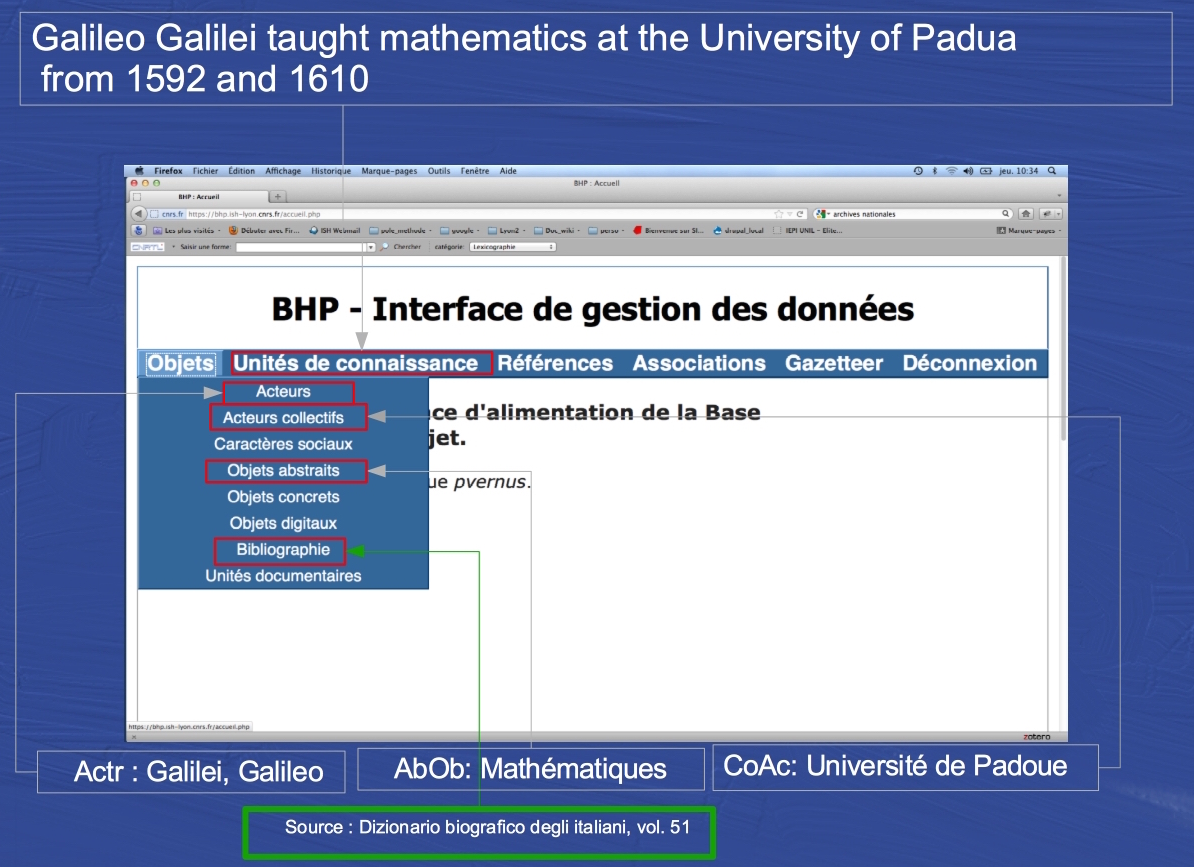The image size is (1194, 867).
Task: Open the Historique menu in Firefox
Action: (330, 171)
